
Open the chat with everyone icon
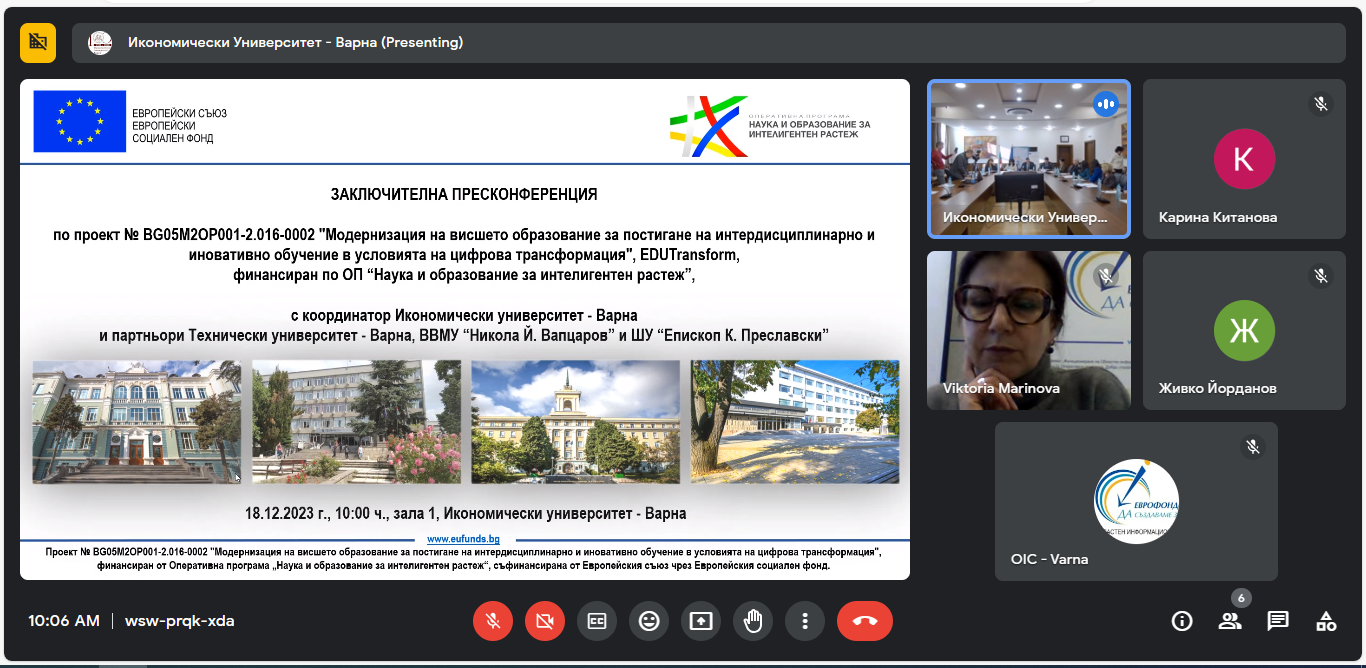click(1278, 621)
